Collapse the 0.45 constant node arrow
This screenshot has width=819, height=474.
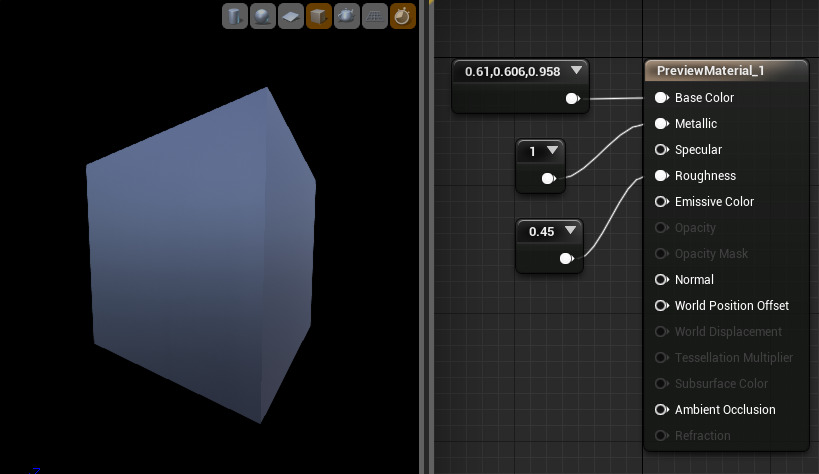(x=570, y=230)
